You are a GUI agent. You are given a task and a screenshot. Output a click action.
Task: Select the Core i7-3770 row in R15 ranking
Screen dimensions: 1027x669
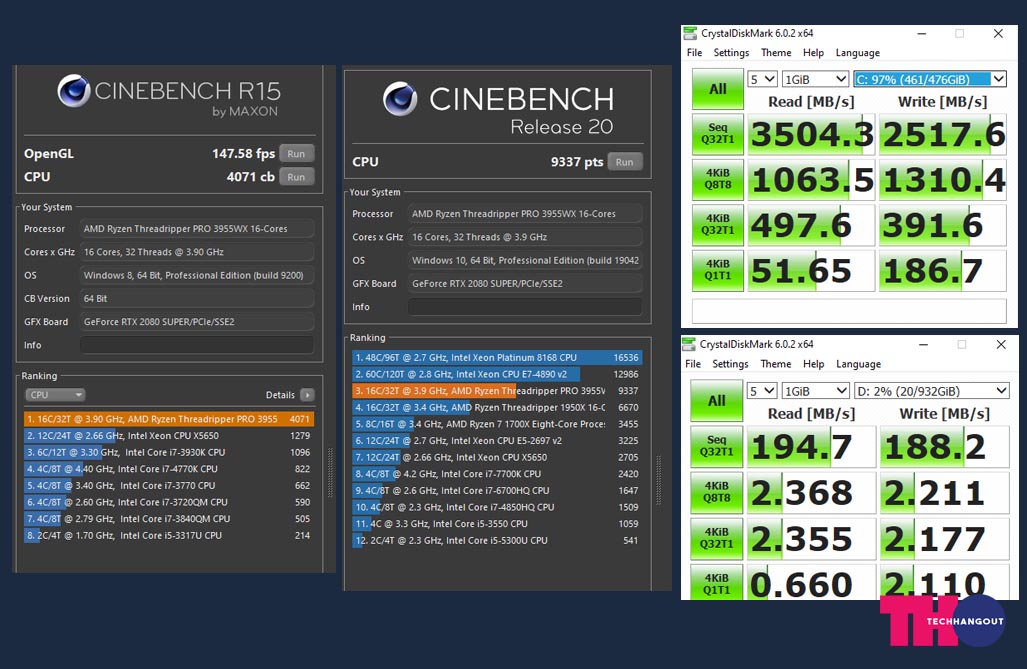pos(169,486)
